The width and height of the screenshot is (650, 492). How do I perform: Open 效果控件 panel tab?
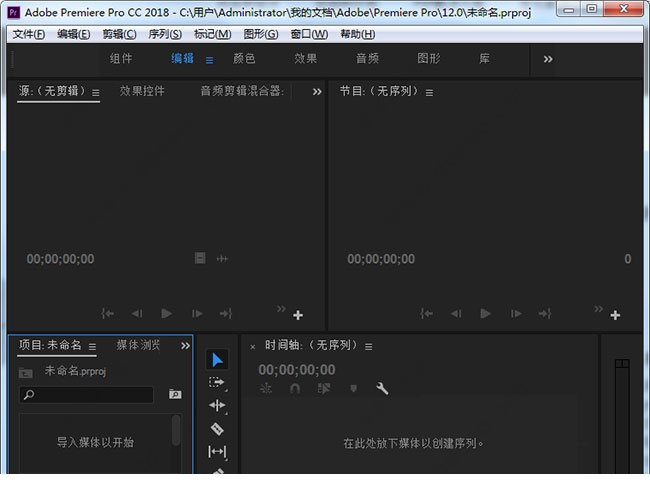coord(142,91)
